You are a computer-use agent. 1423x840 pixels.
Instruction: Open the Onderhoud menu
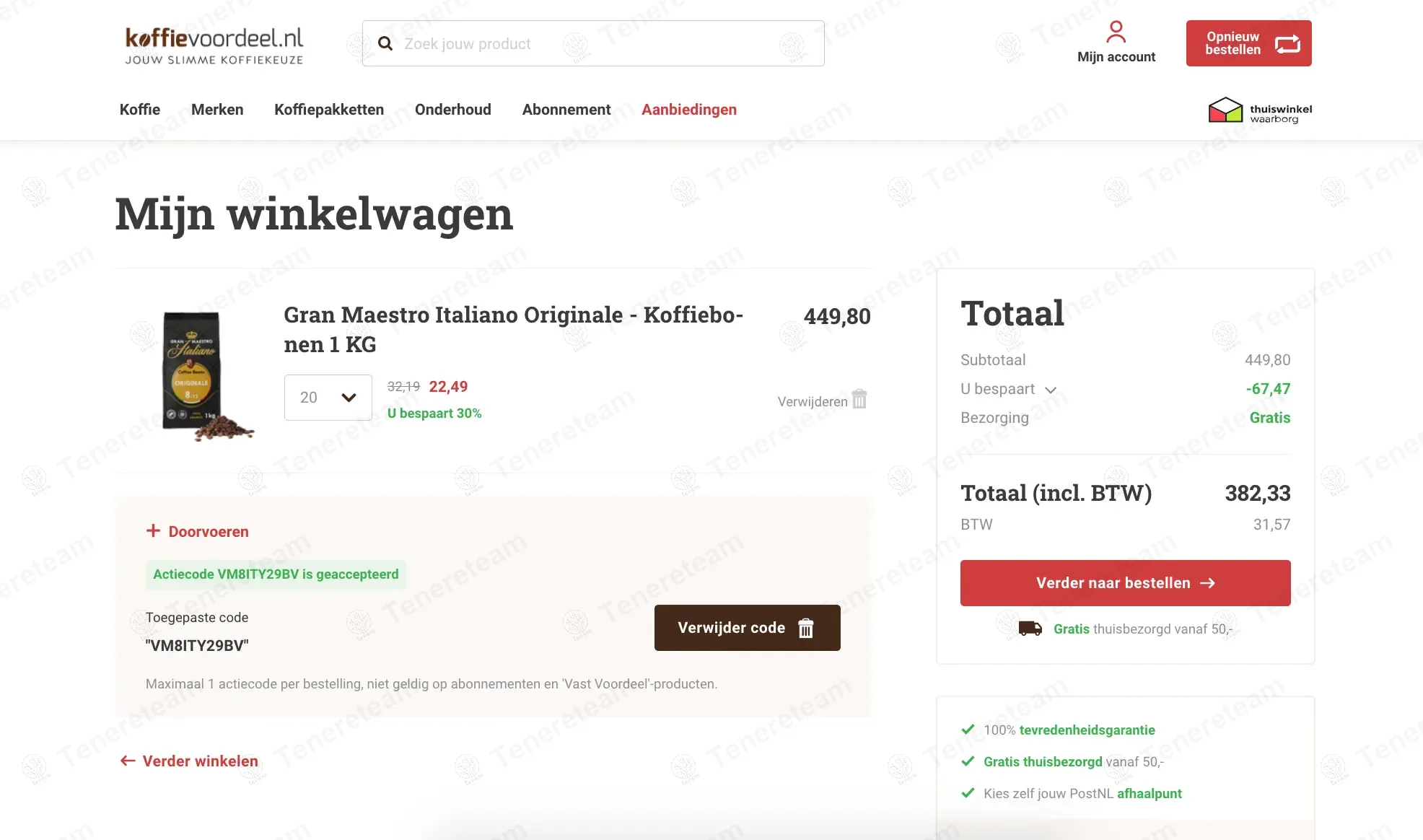point(453,110)
